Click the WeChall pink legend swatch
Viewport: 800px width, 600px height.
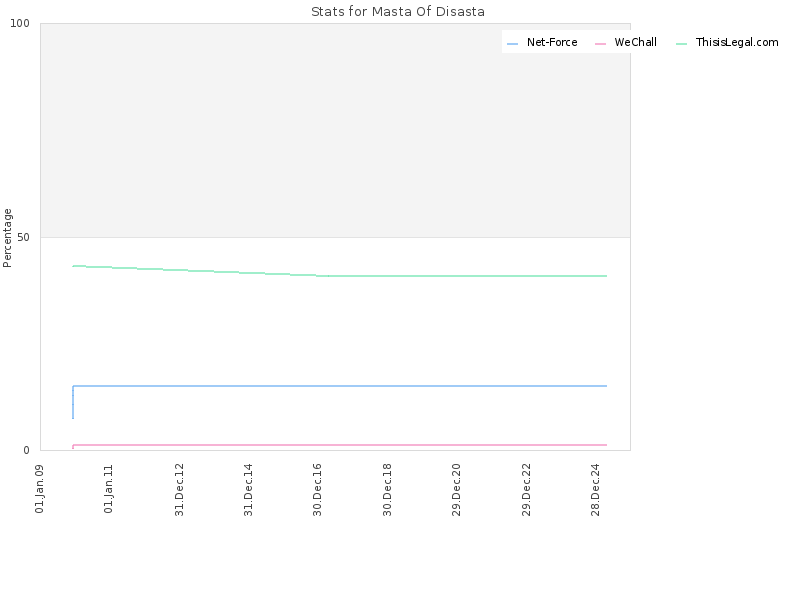(600, 44)
